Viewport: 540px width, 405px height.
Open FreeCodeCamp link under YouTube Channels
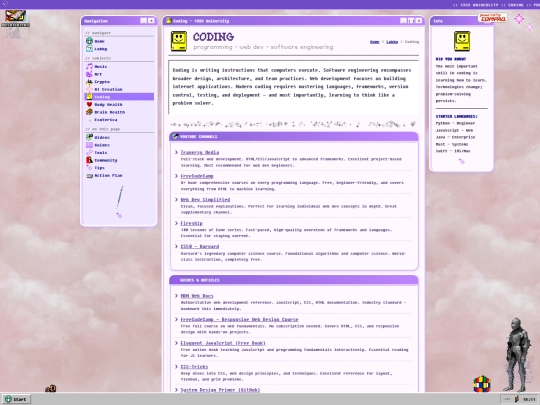click(x=197, y=176)
